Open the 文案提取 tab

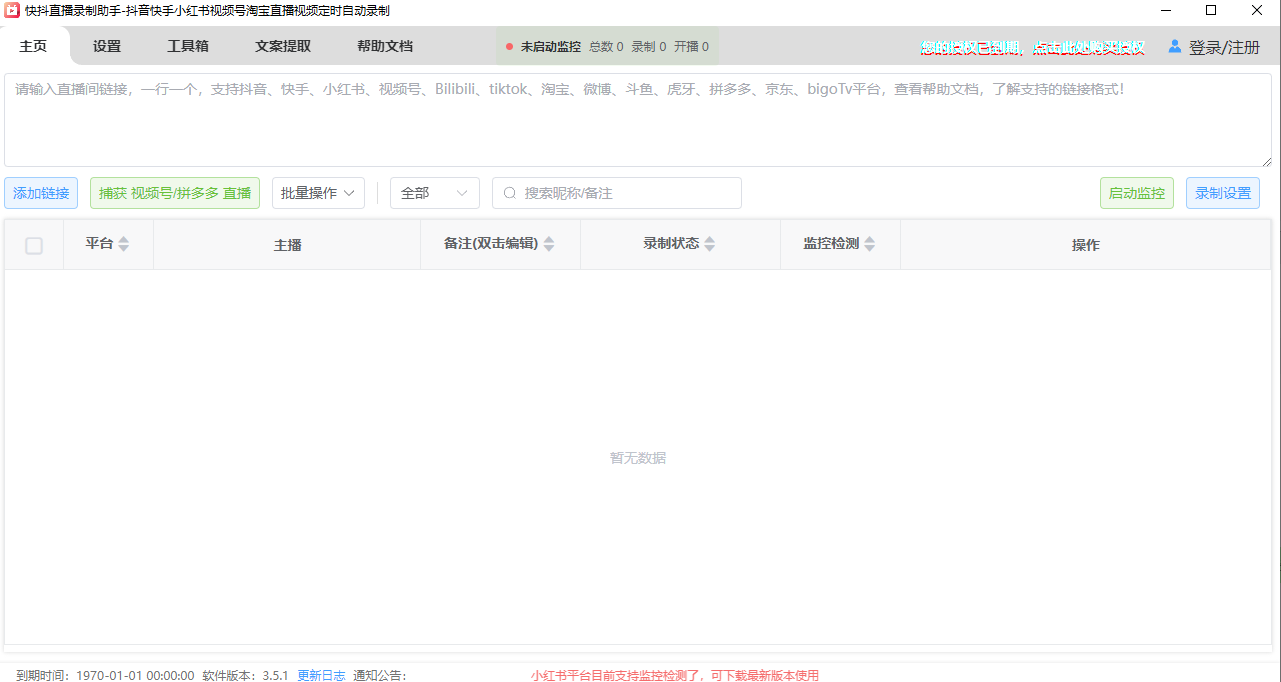pos(283,46)
